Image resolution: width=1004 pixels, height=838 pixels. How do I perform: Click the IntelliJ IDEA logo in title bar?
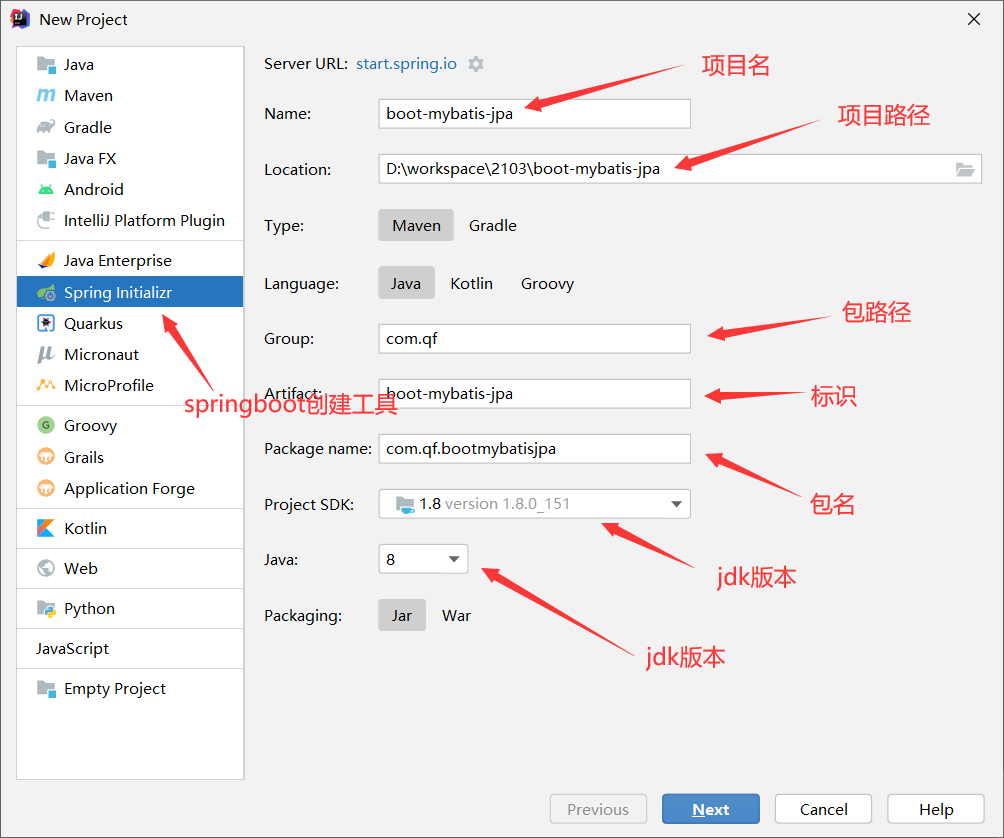click(x=20, y=19)
